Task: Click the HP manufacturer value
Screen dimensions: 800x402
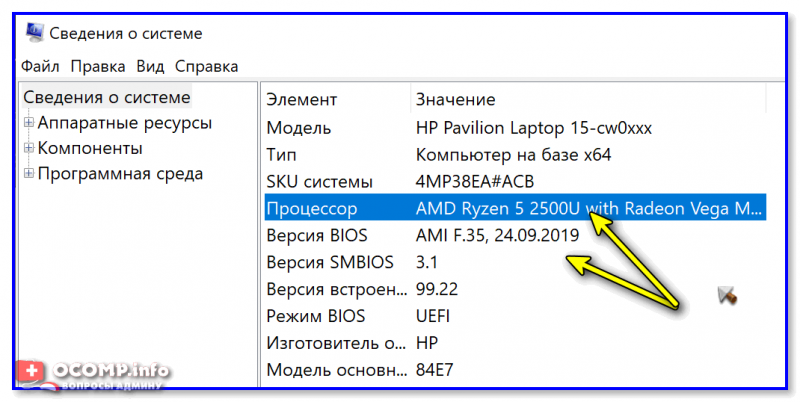Action: [427, 343]
